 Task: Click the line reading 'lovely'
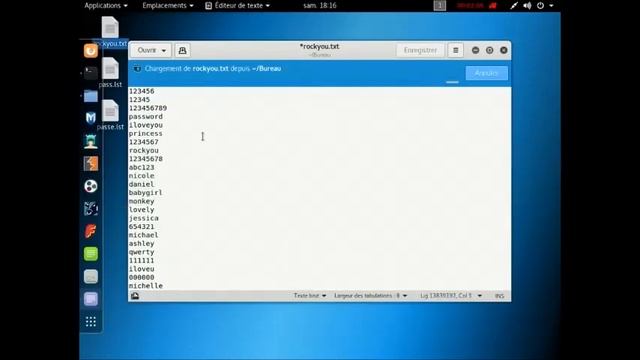coord(142,209)
